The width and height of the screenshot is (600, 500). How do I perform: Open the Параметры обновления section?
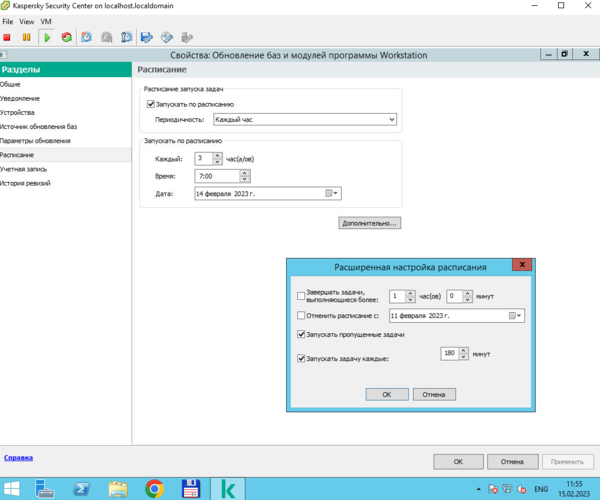(x=65, y=141)
